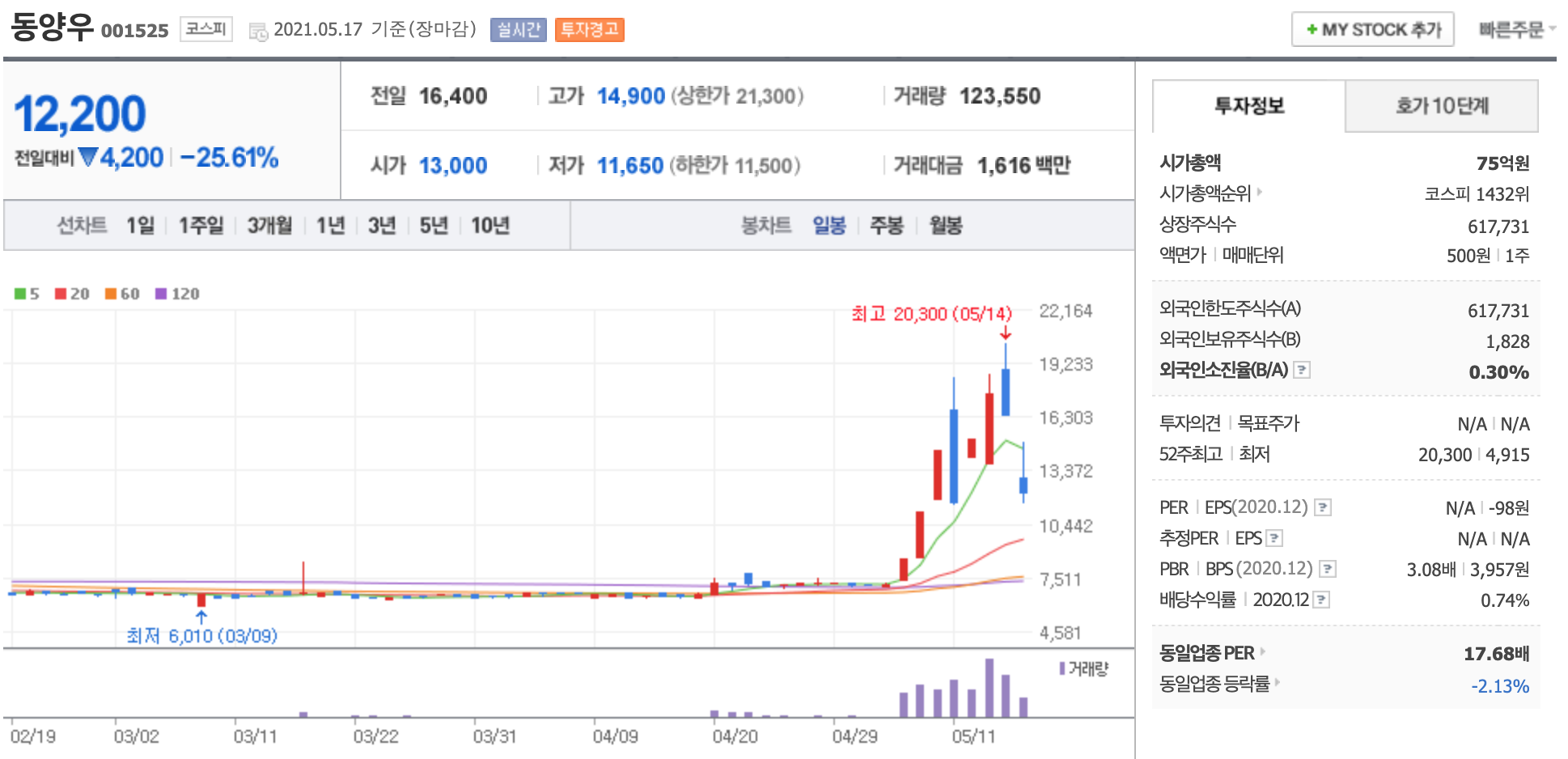Click the 전일 16,400 value
The width and height of the screenshot is (1568, 759).
452,95
